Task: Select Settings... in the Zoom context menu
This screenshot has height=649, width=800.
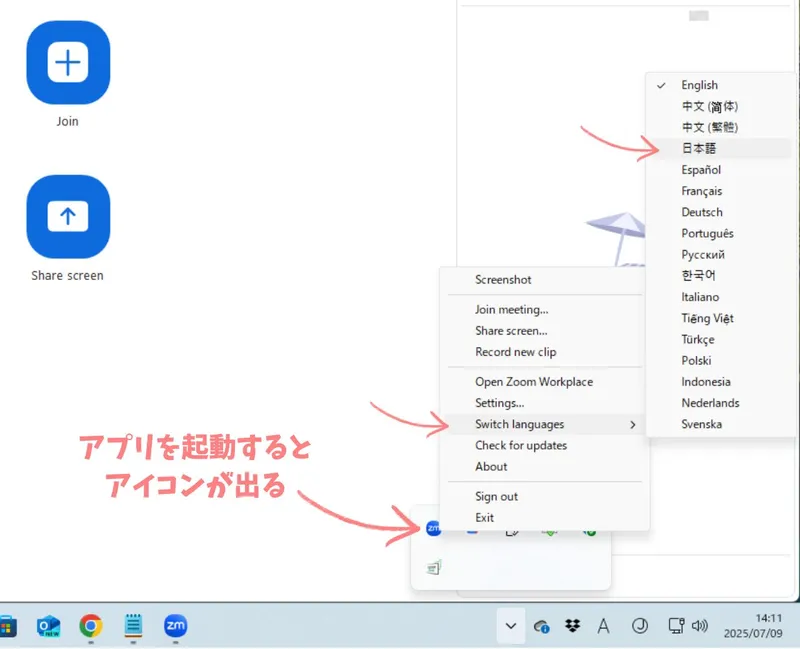Action: coord(499,403)
